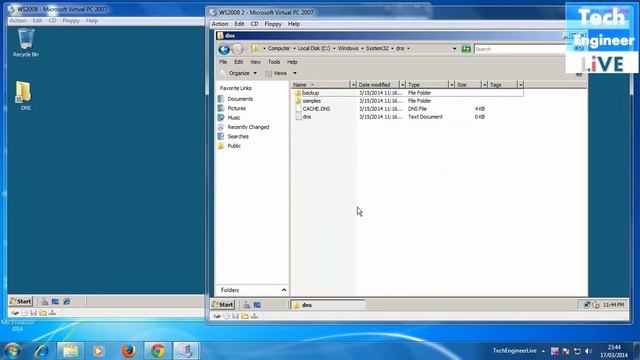Open the Date modified column filter dropdown
The width and height of the screenshot is (640, 360).
(x=402, y=85)
